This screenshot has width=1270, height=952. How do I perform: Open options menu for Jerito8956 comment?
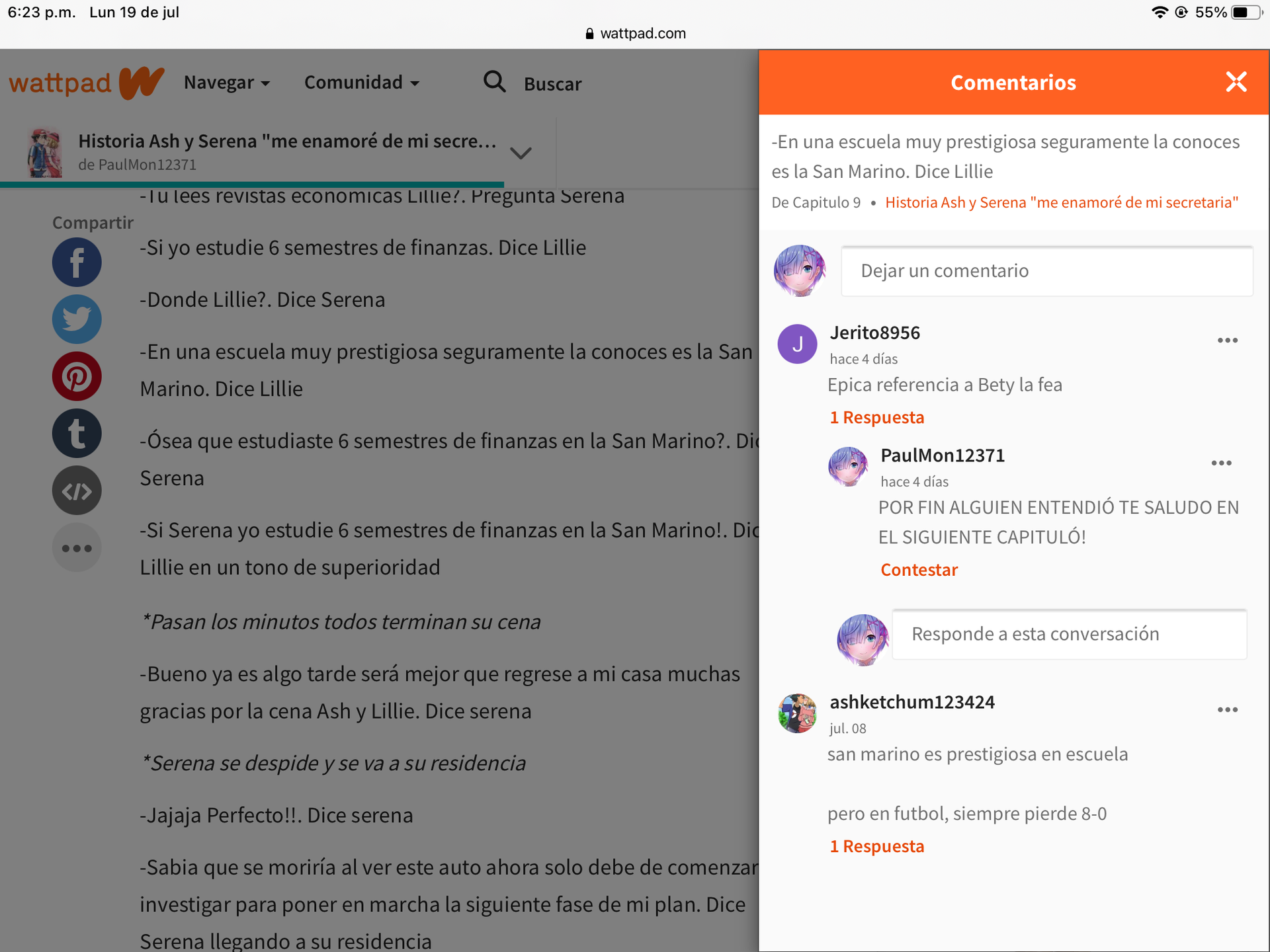click(x=1228, y=340)
